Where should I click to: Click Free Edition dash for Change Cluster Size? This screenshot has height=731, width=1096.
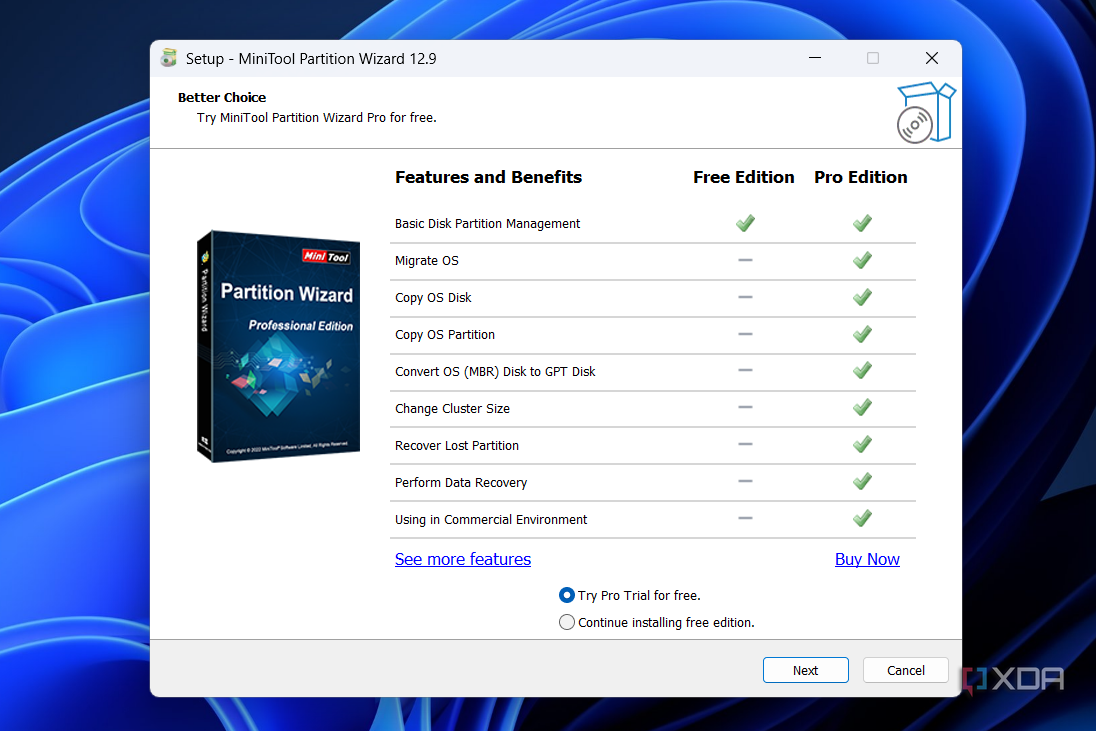(x=745, y=408)
